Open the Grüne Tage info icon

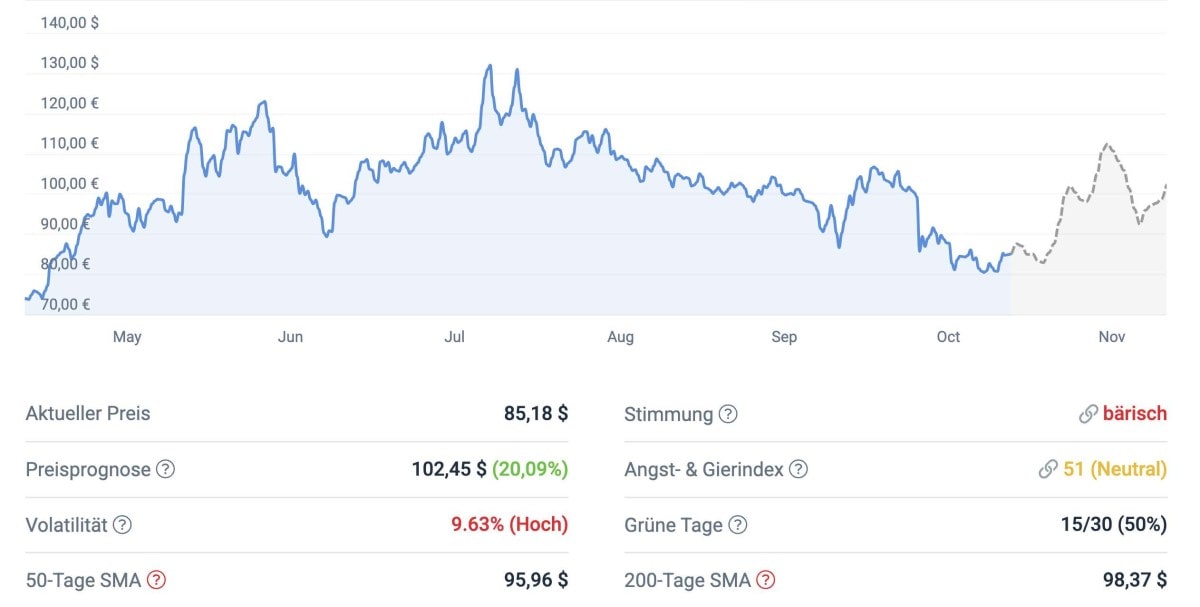click(x=737, y=525)
